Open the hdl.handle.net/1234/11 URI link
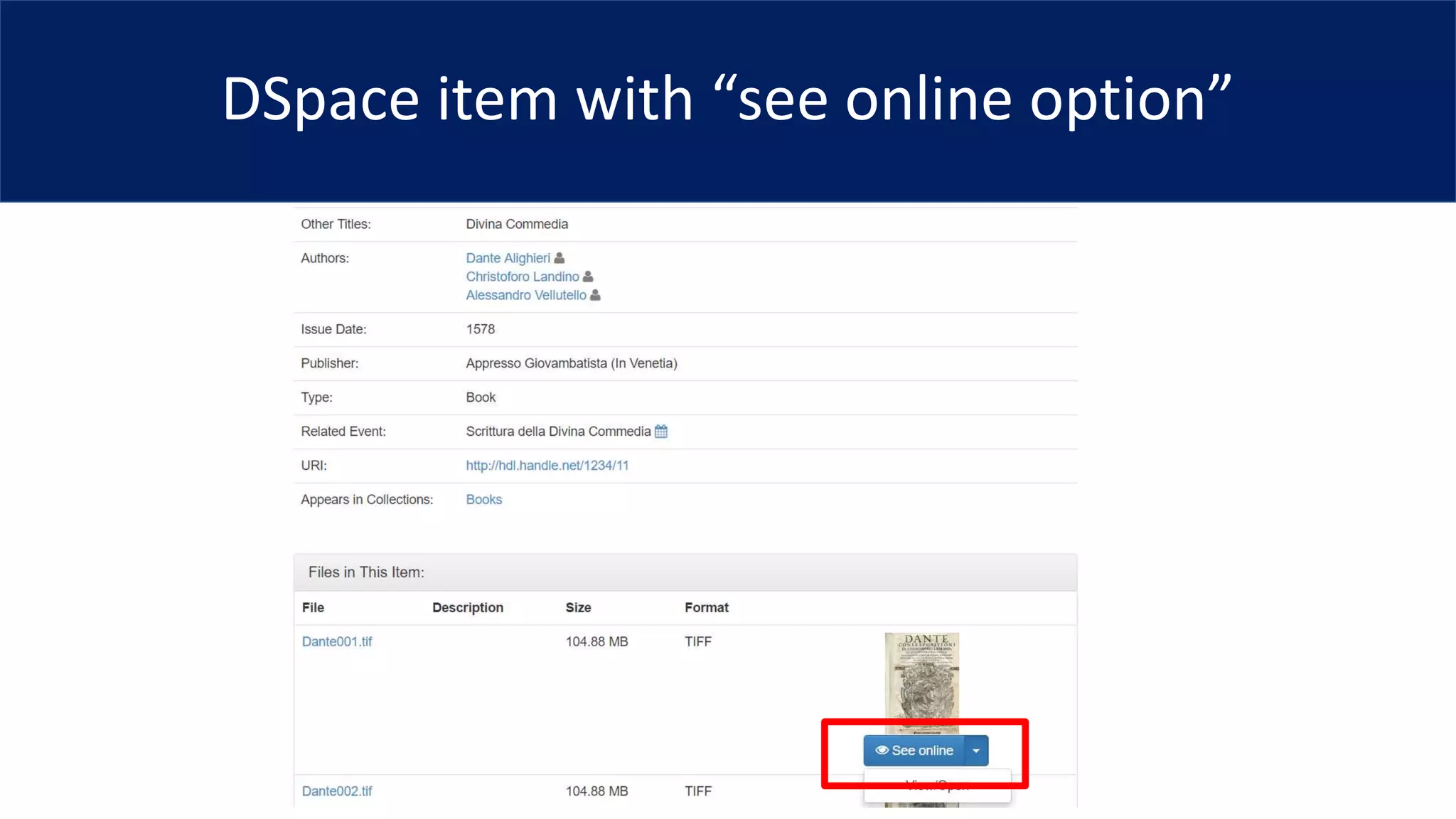 [x=547, y=466]
